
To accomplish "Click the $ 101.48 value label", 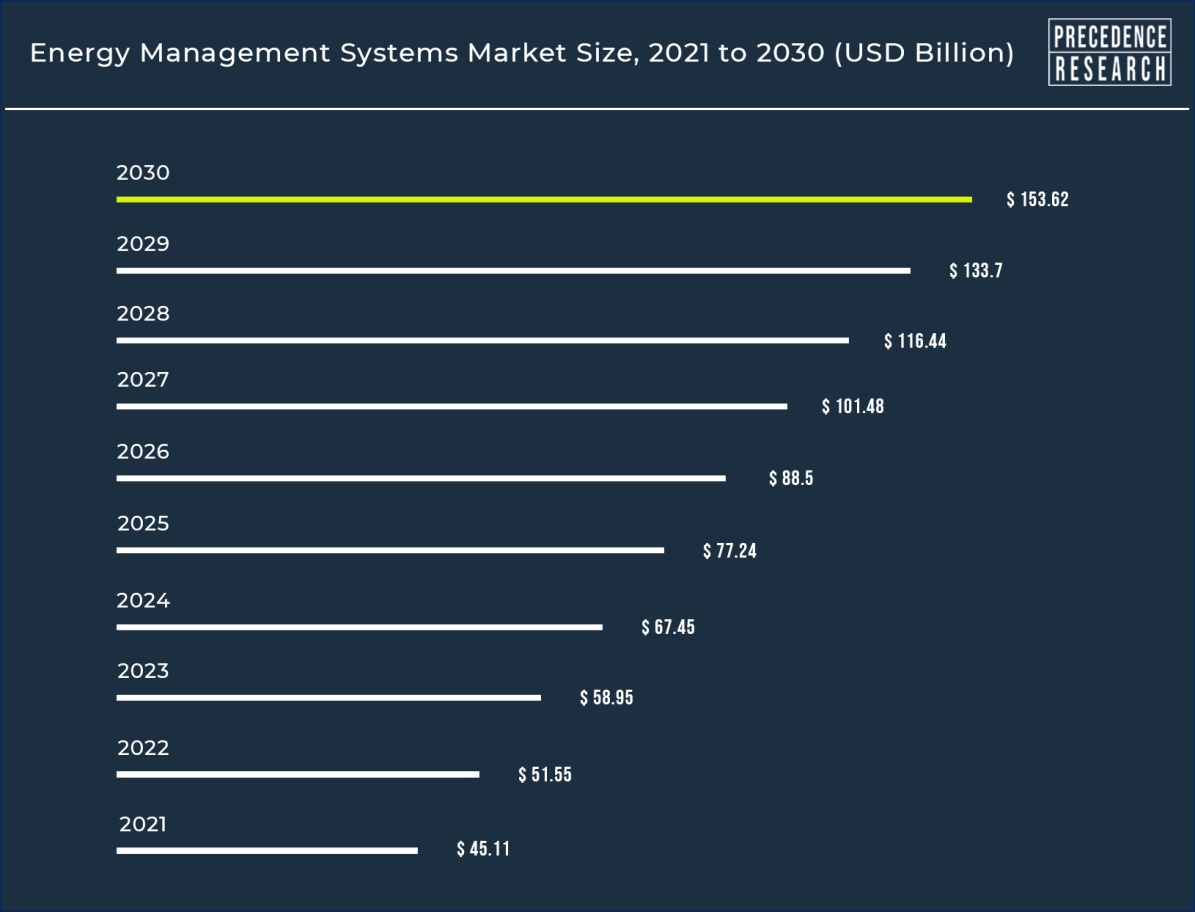I will tap(853, 407).
